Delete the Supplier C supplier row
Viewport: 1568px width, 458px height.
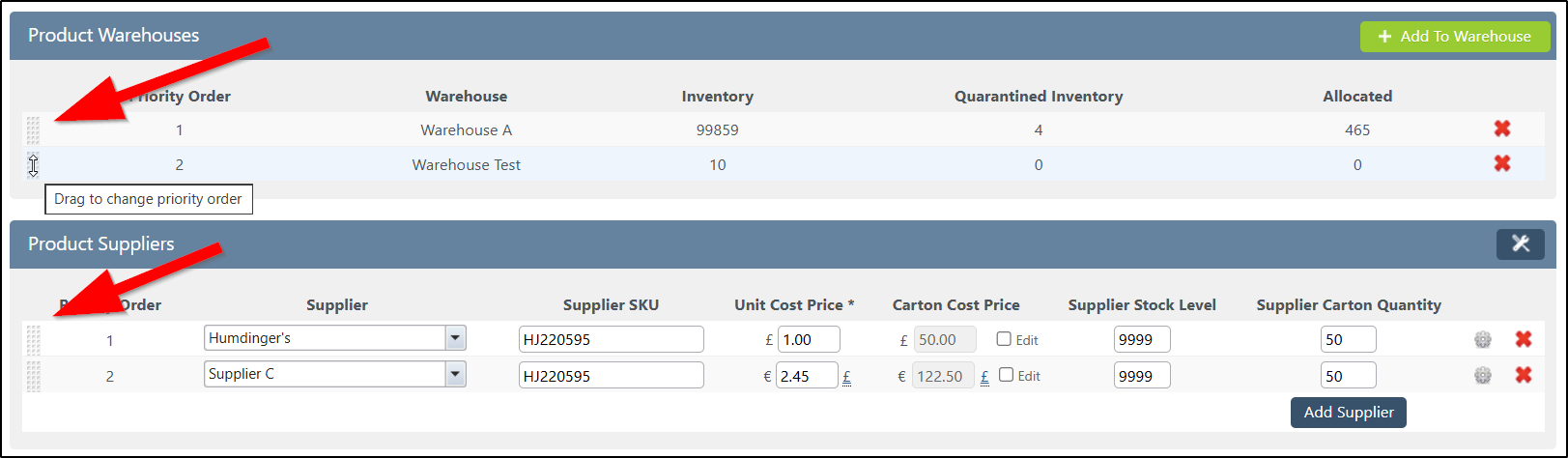[1524, 375]
